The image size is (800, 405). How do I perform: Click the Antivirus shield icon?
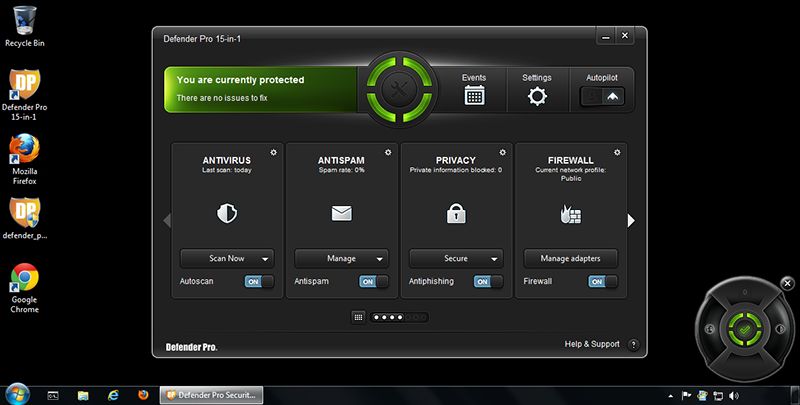227,214
